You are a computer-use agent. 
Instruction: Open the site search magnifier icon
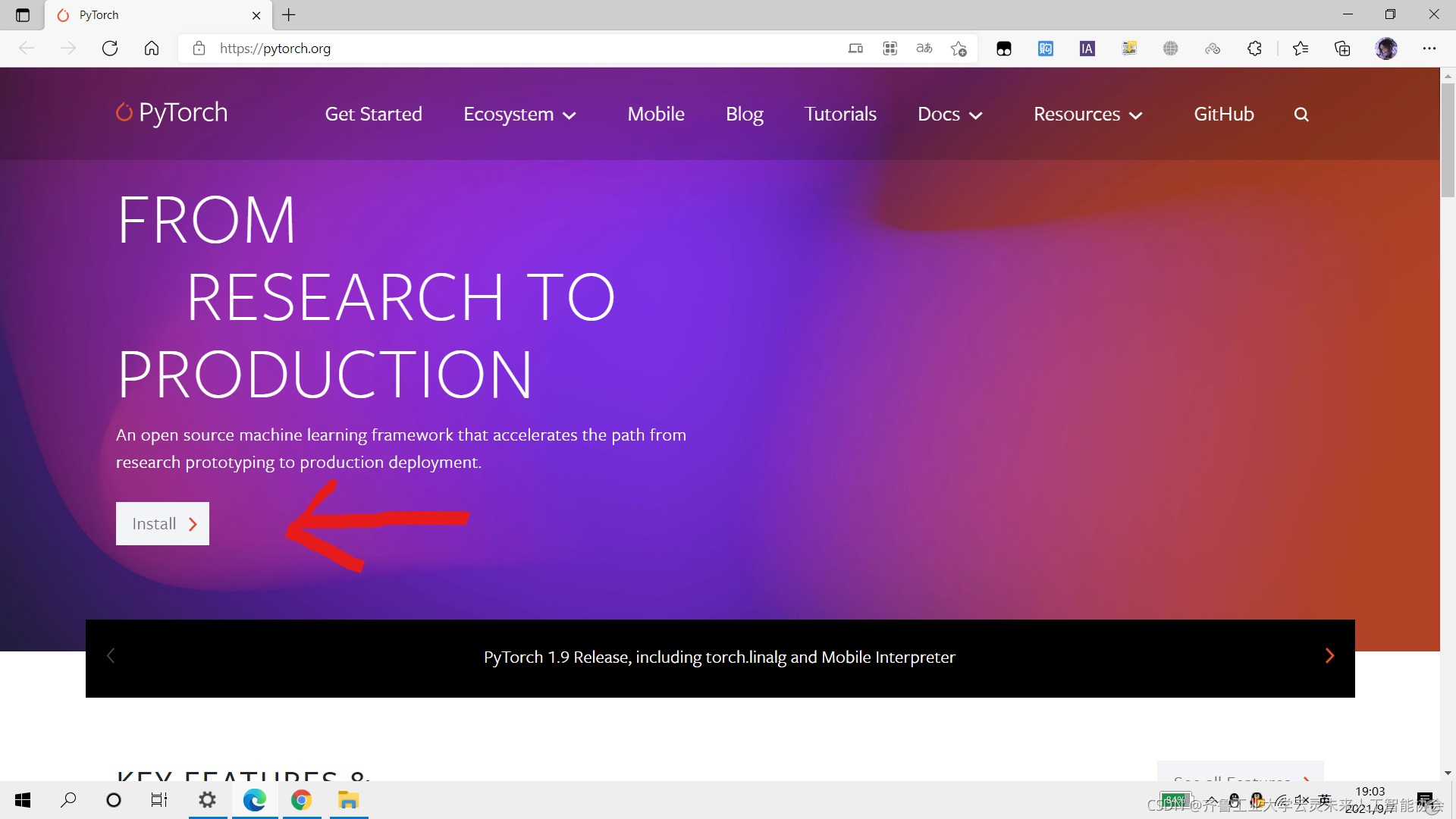click(1301, 115)
